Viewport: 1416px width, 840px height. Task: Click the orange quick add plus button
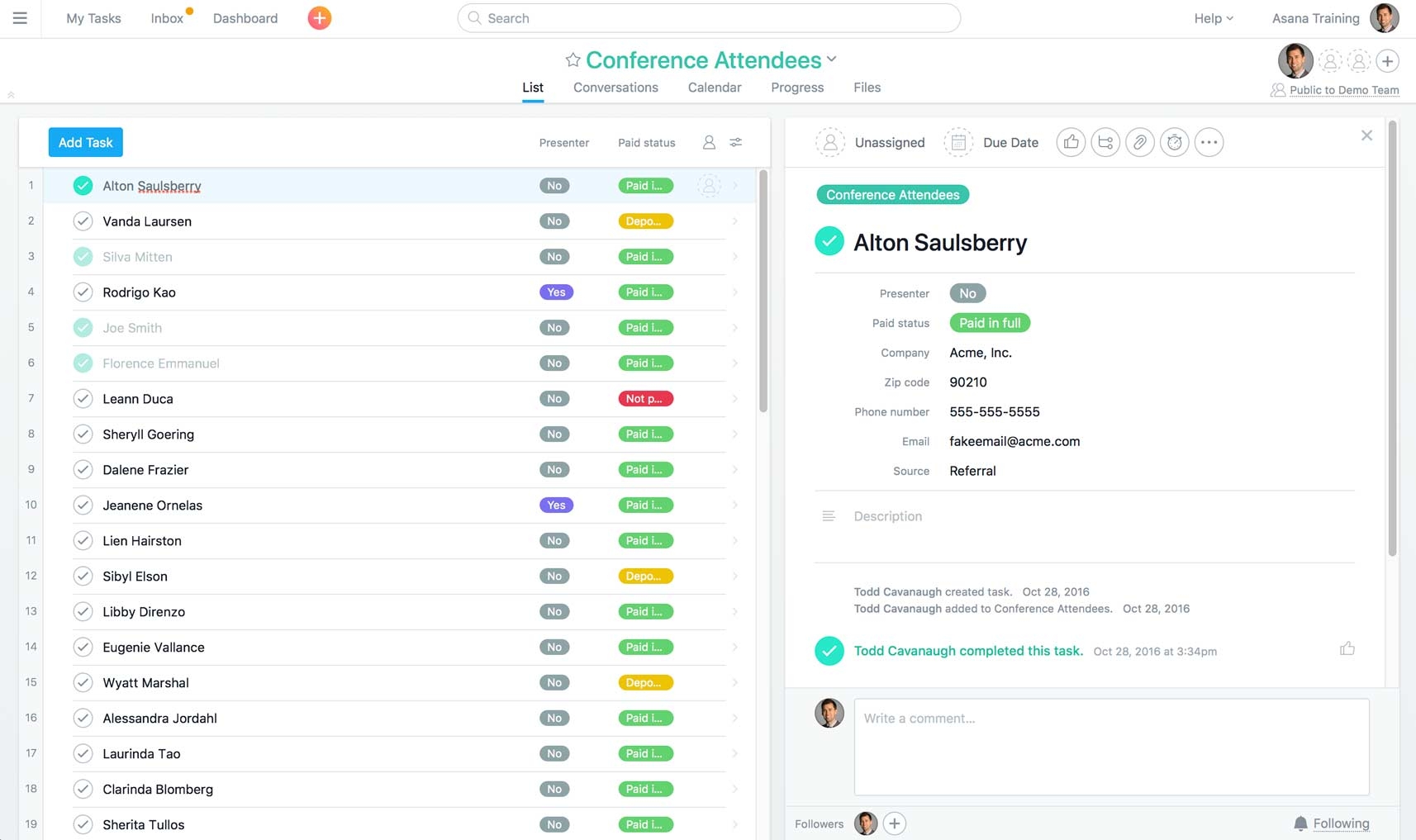pos(319,18)
